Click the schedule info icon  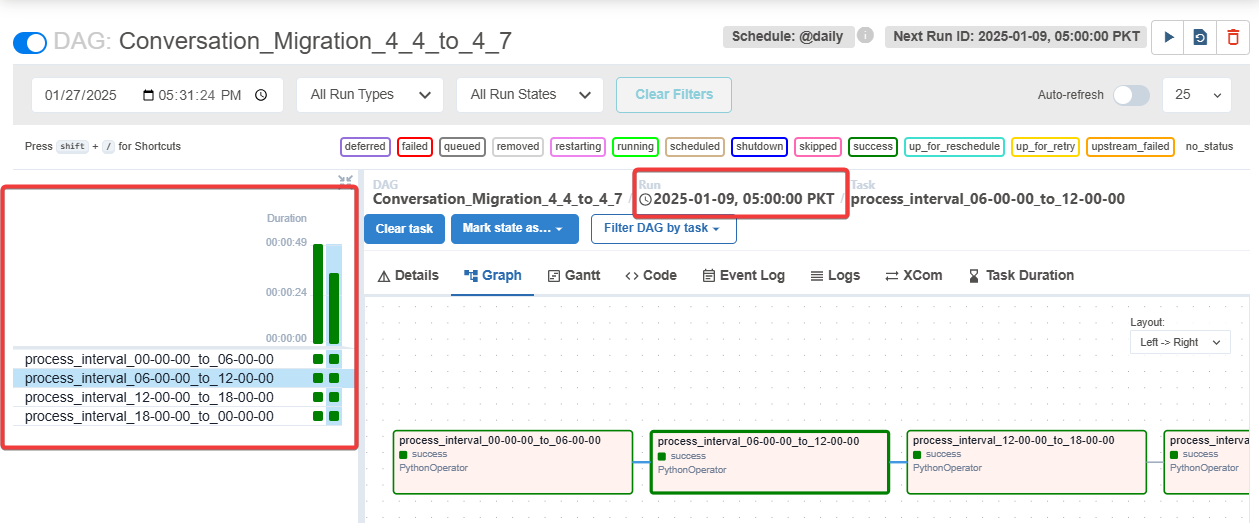coord(865,36)
